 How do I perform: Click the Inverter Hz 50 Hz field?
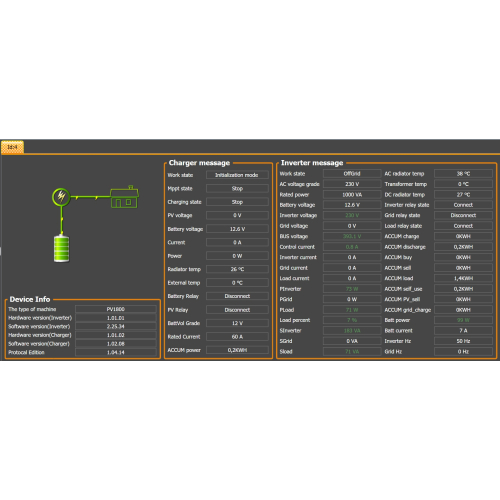click(463, 341)
